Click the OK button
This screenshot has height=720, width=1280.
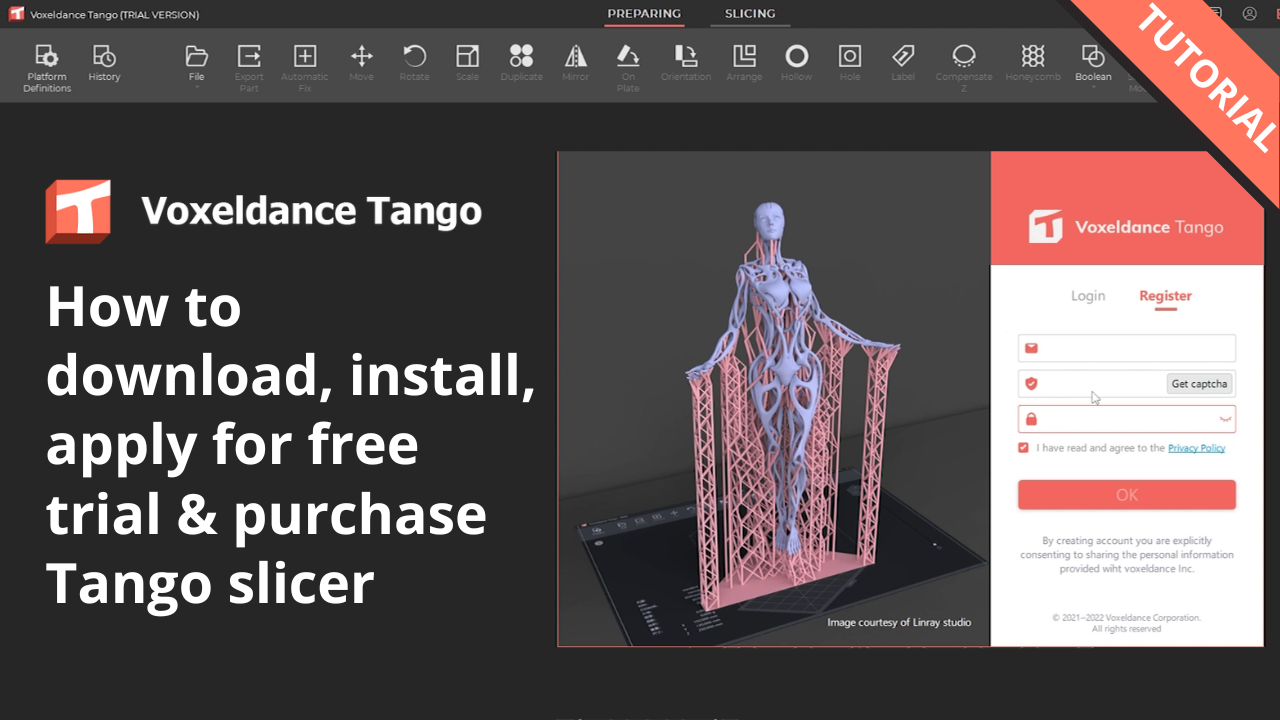(1127, 495)
